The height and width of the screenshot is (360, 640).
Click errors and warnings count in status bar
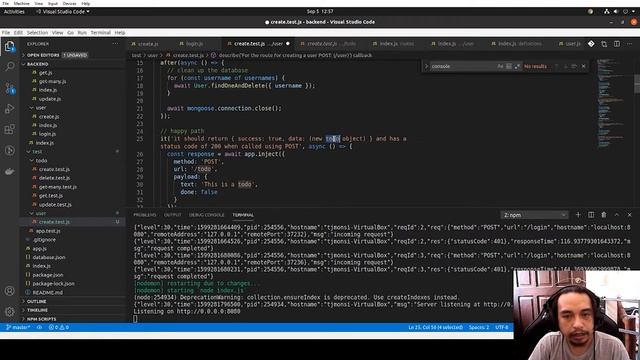(x=59, y=327)
